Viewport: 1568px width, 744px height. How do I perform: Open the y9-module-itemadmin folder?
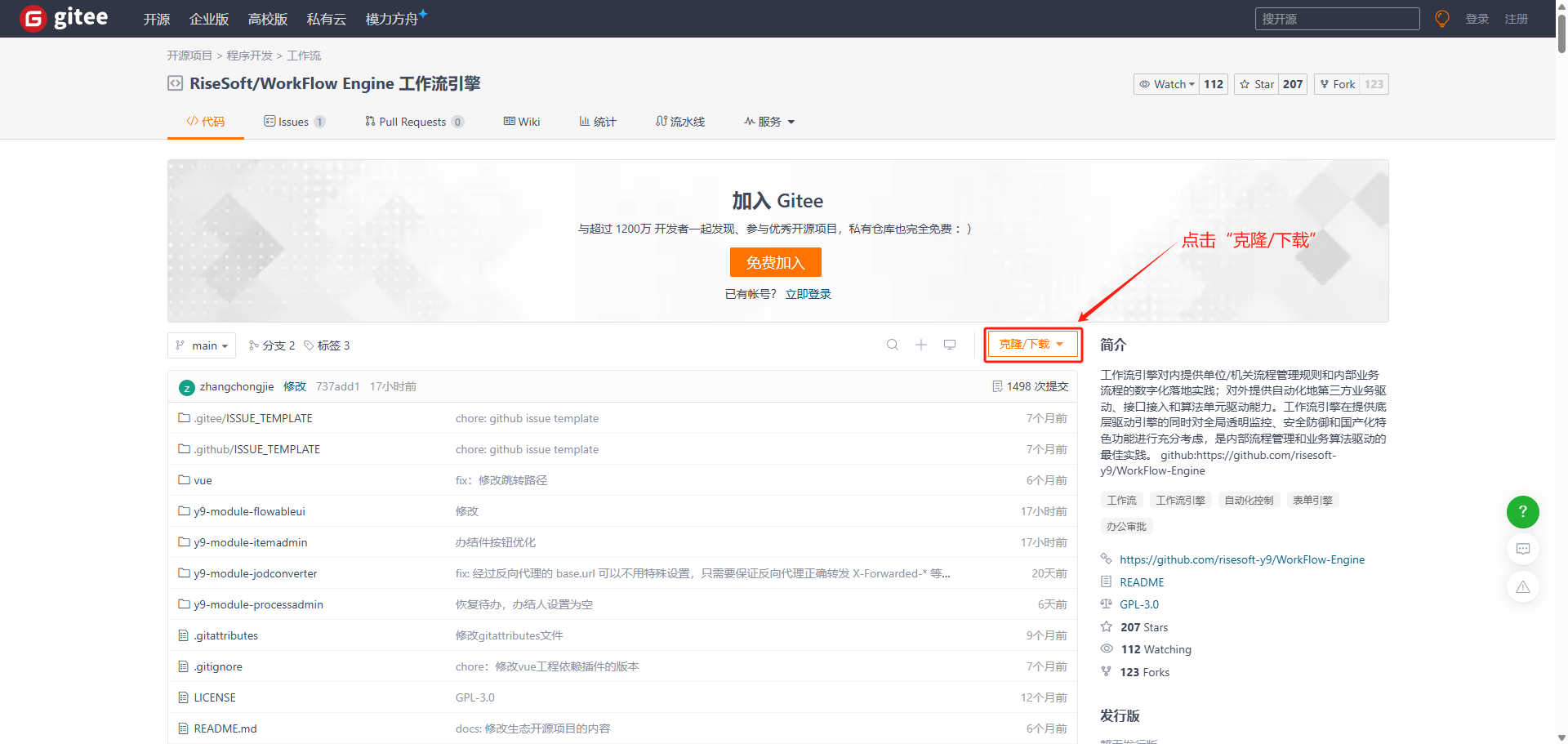(251, 542)
